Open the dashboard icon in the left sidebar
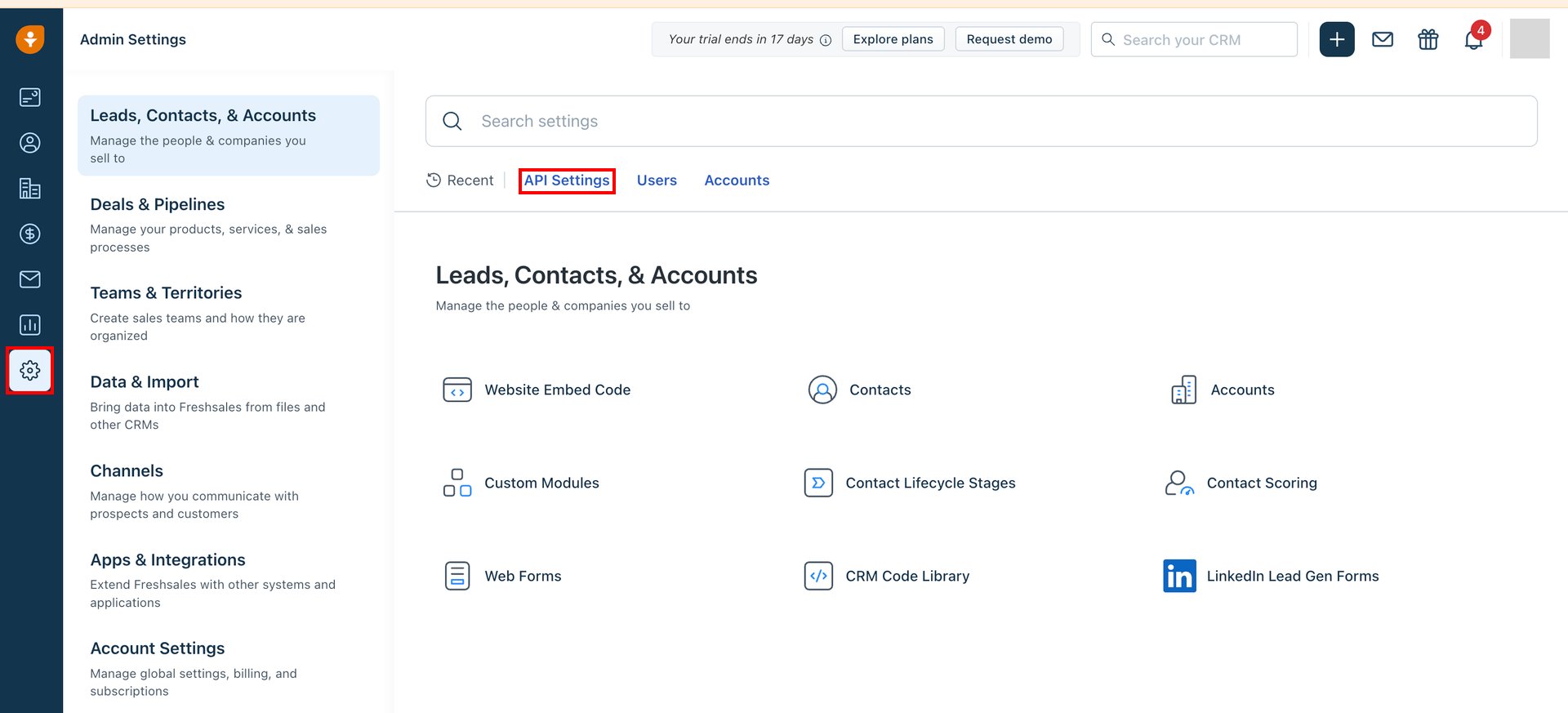 click(30, 97)
